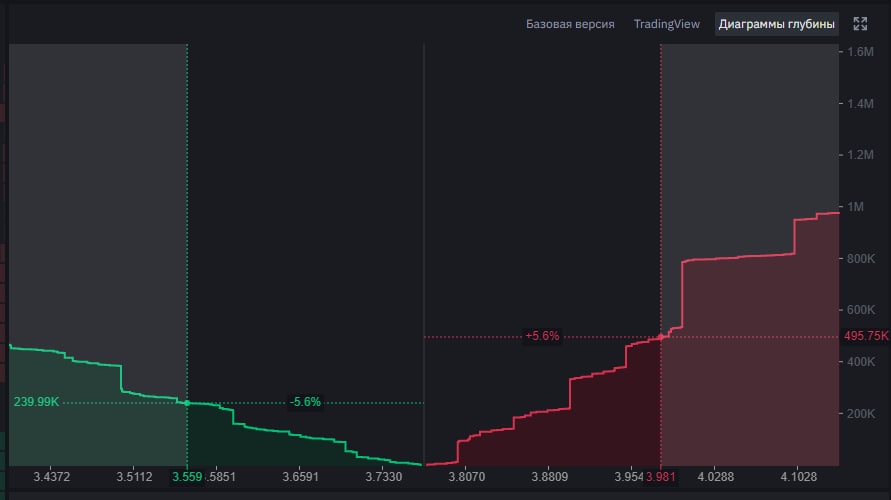Click the red ask marker dot at 3.981

(x=661, y=337)
